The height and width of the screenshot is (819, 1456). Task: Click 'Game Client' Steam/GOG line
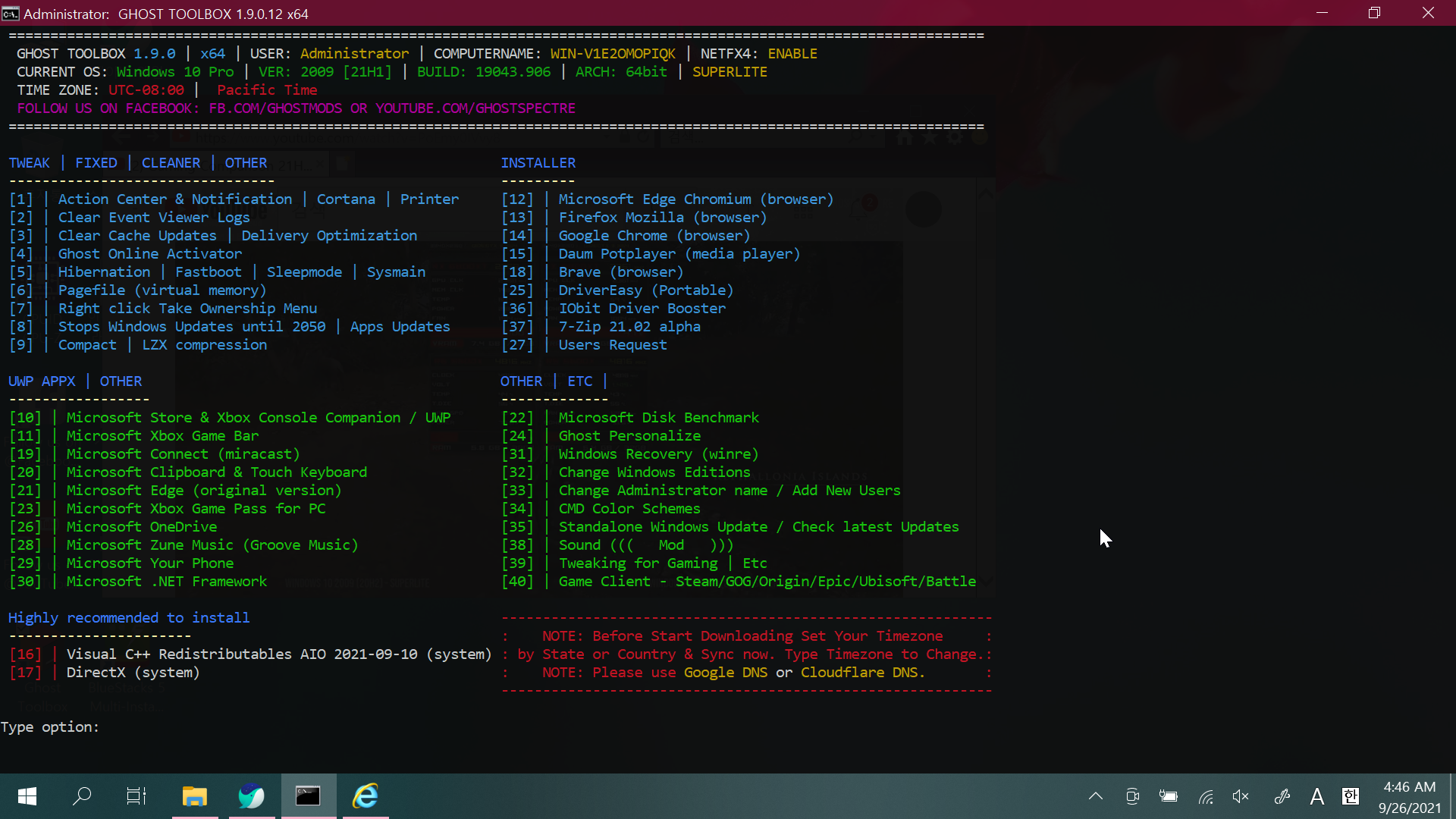pos(767,582)
